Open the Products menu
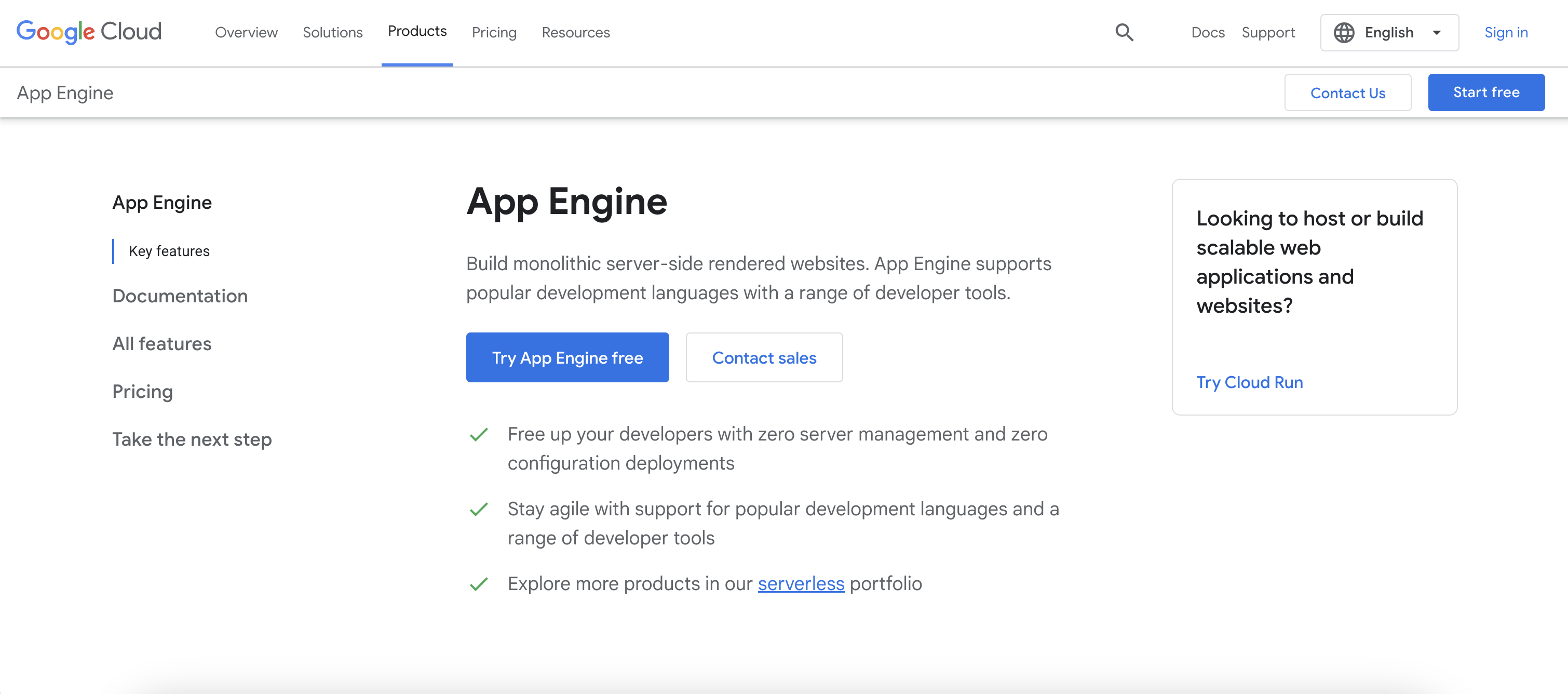 [x=417, y=31]
